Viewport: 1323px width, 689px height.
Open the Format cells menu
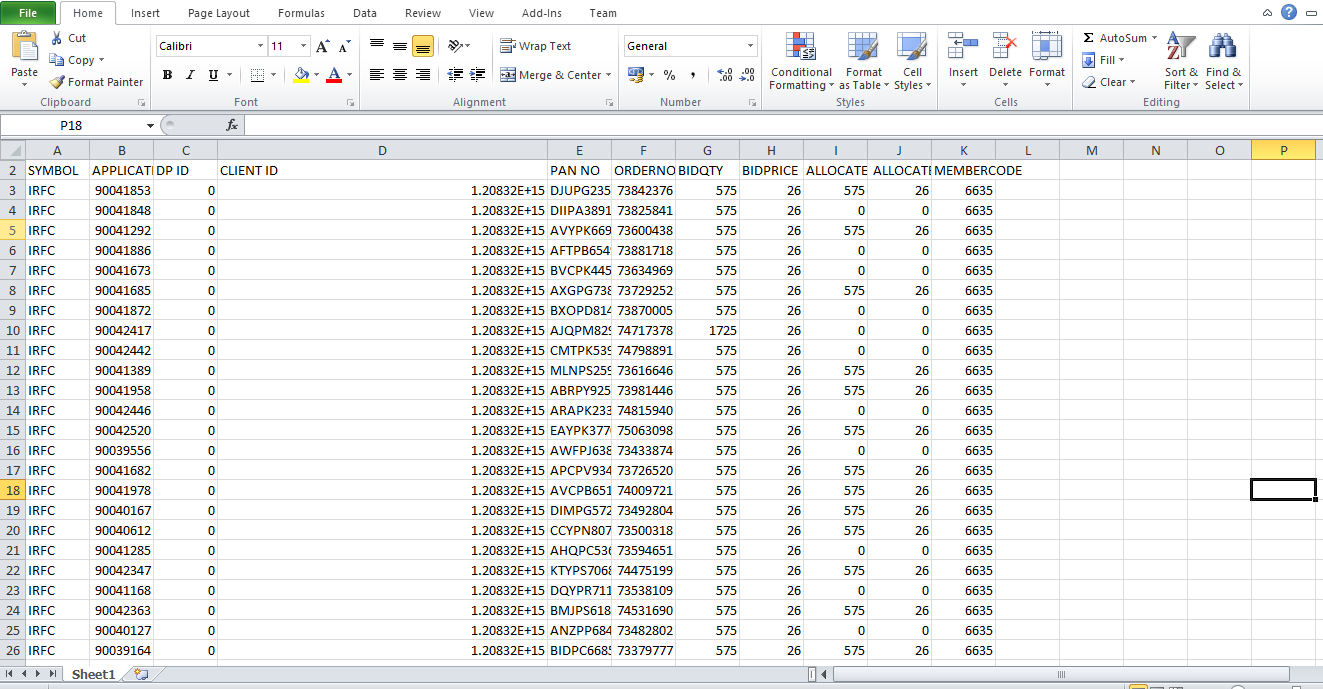coord(1047,60)
